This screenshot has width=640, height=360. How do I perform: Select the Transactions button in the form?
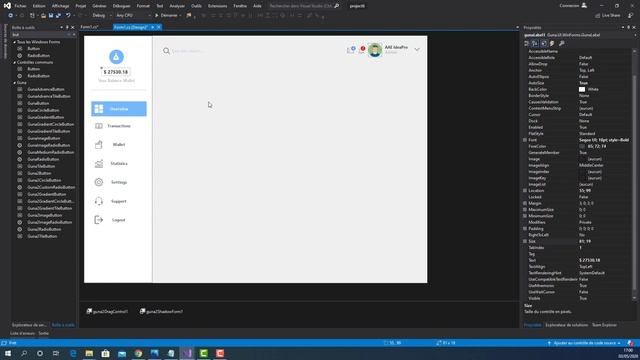[x=119, y=126]
